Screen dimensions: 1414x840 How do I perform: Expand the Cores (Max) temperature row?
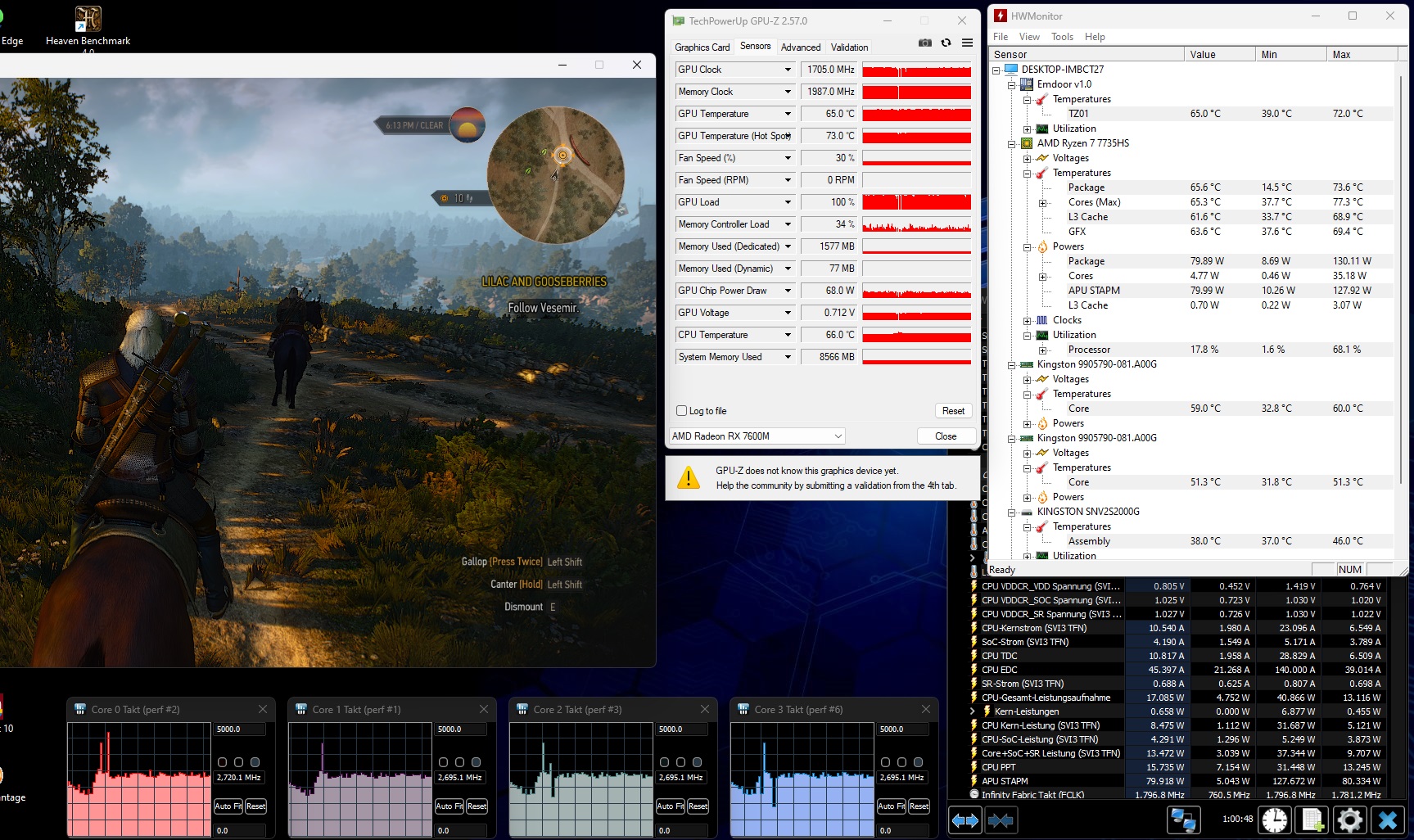click(x=1042, y=203)
